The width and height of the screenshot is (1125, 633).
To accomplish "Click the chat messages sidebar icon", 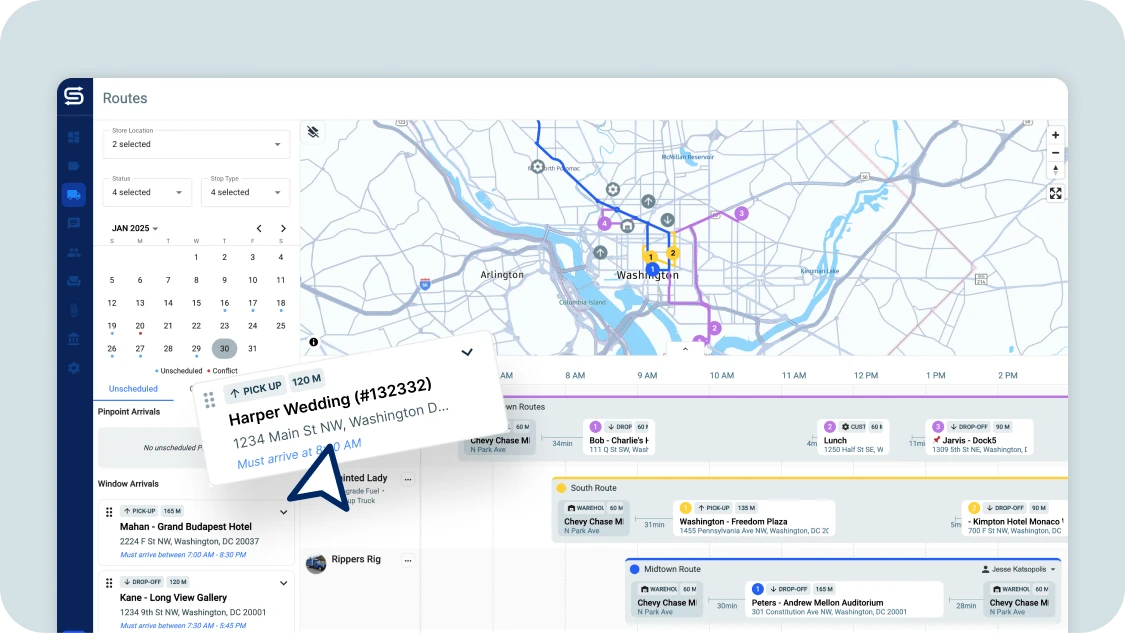I will click(x=74, y=223).
